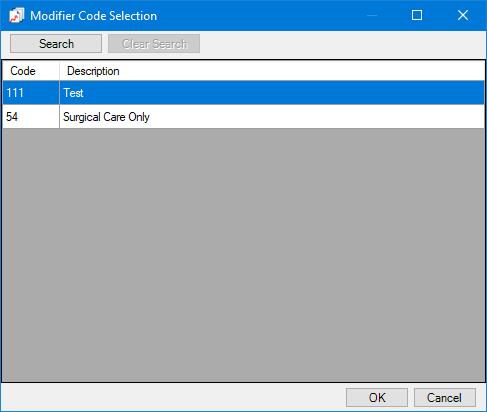This screenshot has width=487, height=412.
Task: Click the Search button
Action: 56,44
